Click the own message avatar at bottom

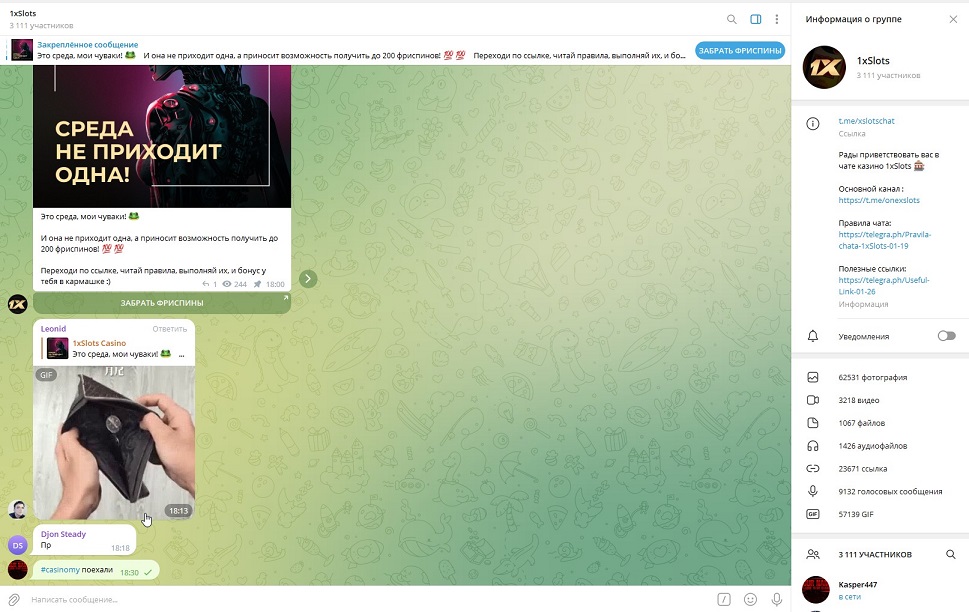(17, 569)
